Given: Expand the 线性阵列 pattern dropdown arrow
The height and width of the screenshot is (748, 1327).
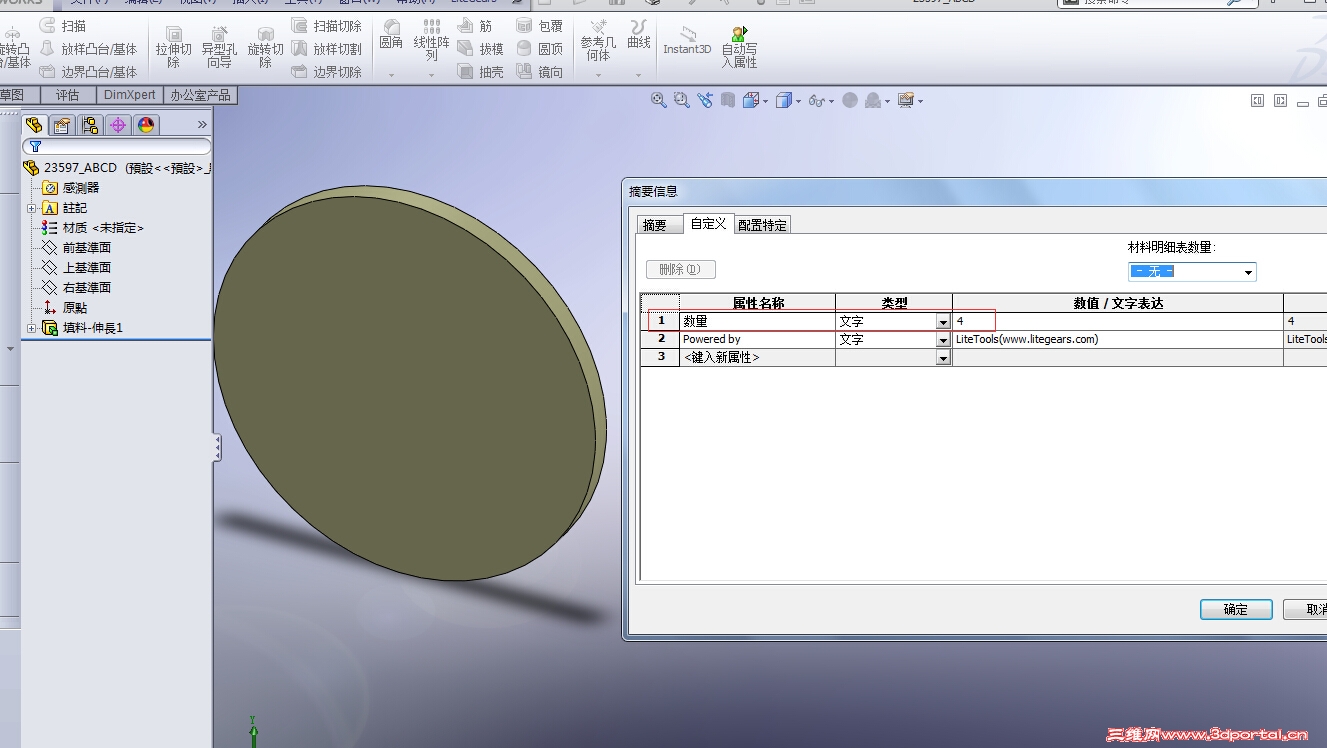Looking at the screenshot, I should (x=431, y=75).
